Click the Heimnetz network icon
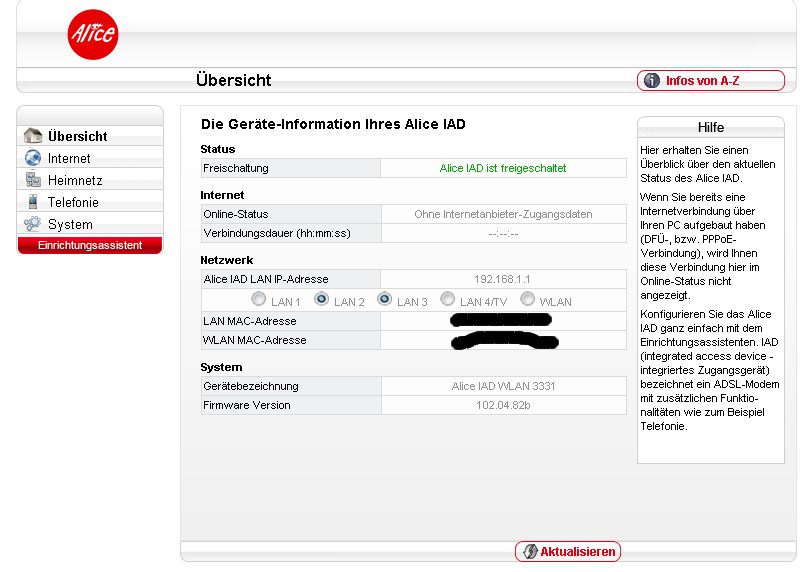The image size is (812, 572). point(33,180)
